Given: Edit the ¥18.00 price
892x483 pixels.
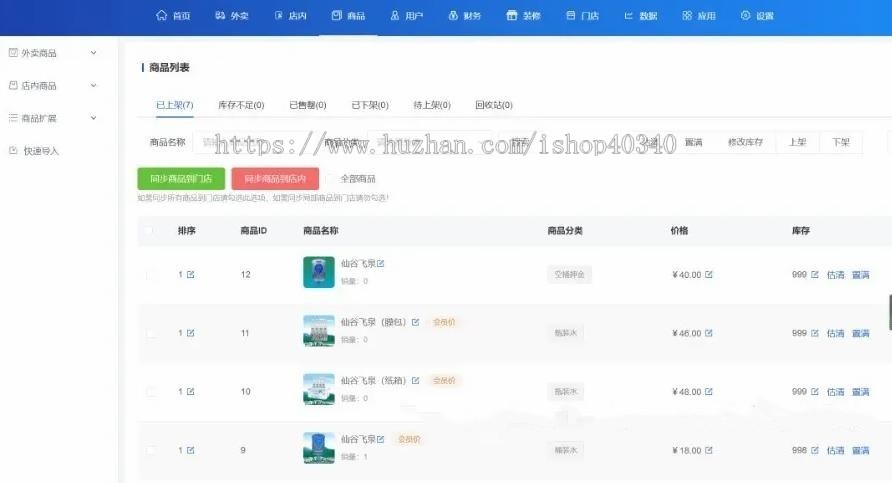Looking at the screenshot, I should pyautogui.click(x=709, y=450).
